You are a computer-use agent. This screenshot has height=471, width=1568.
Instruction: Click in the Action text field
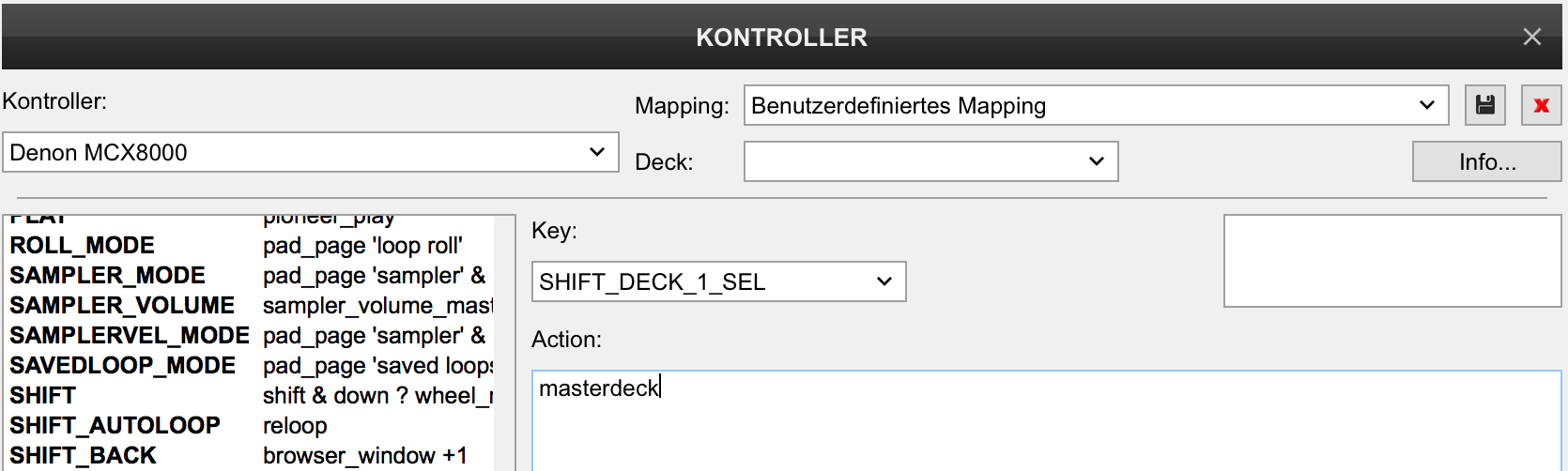[1047, 420]
